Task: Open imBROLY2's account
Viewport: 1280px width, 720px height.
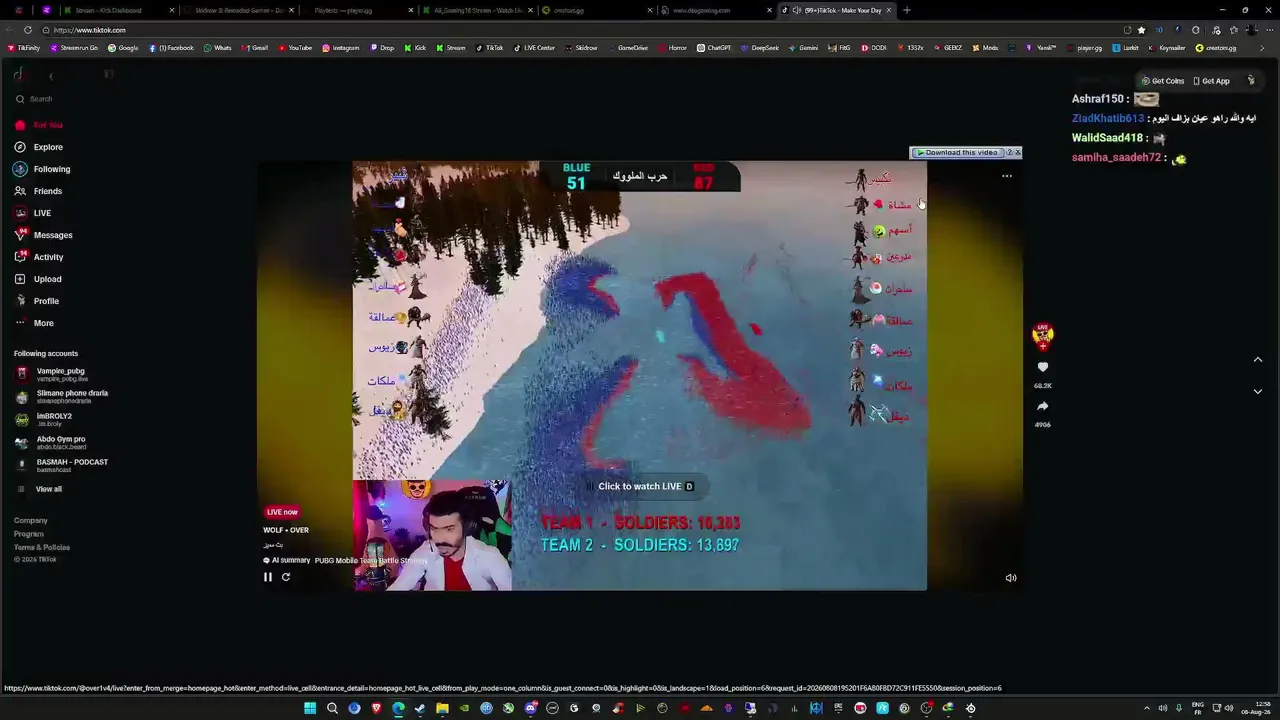Action: click(x=44, y=419)
